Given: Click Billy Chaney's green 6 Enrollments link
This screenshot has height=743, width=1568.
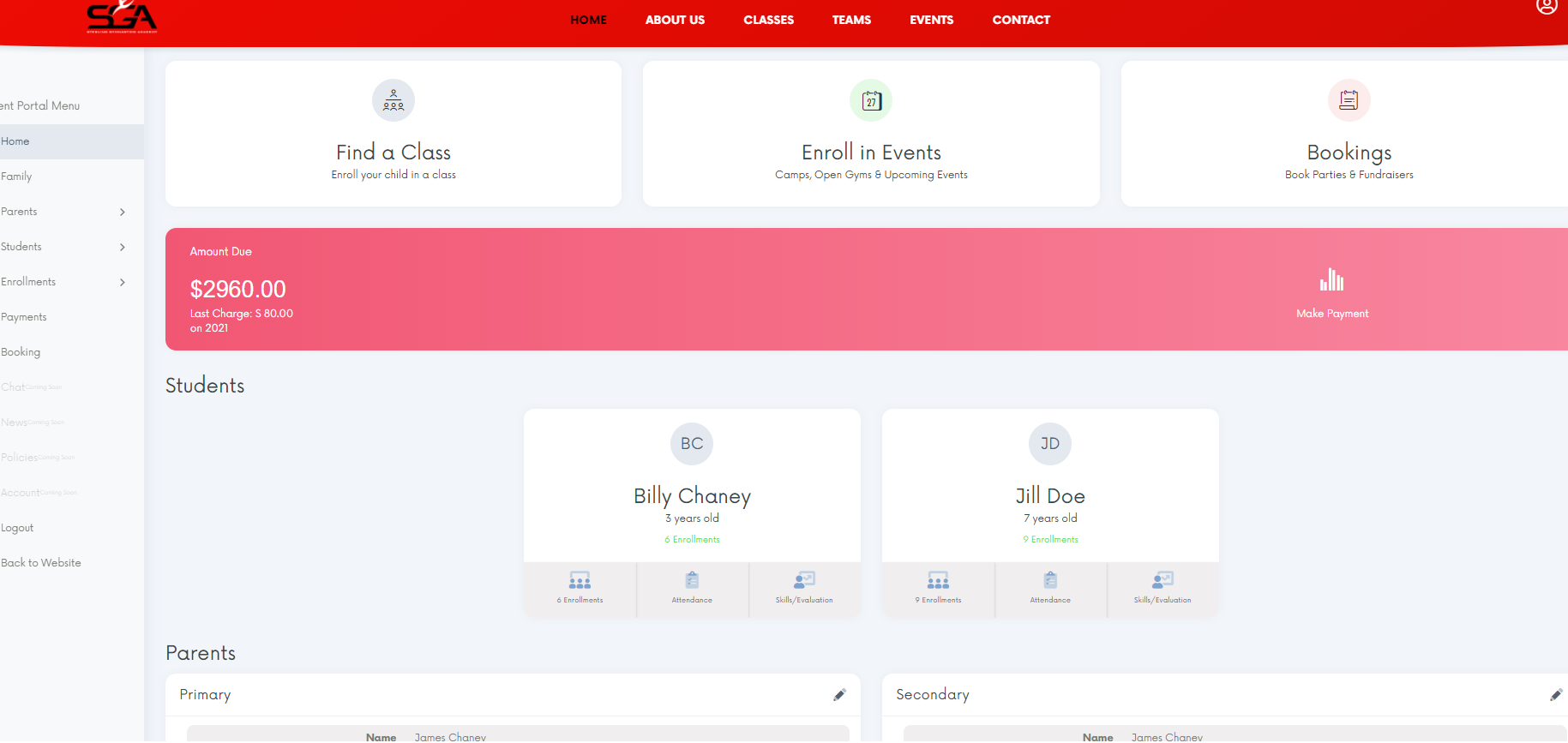Looking at the screenshot, I should [x=692, y=540].
